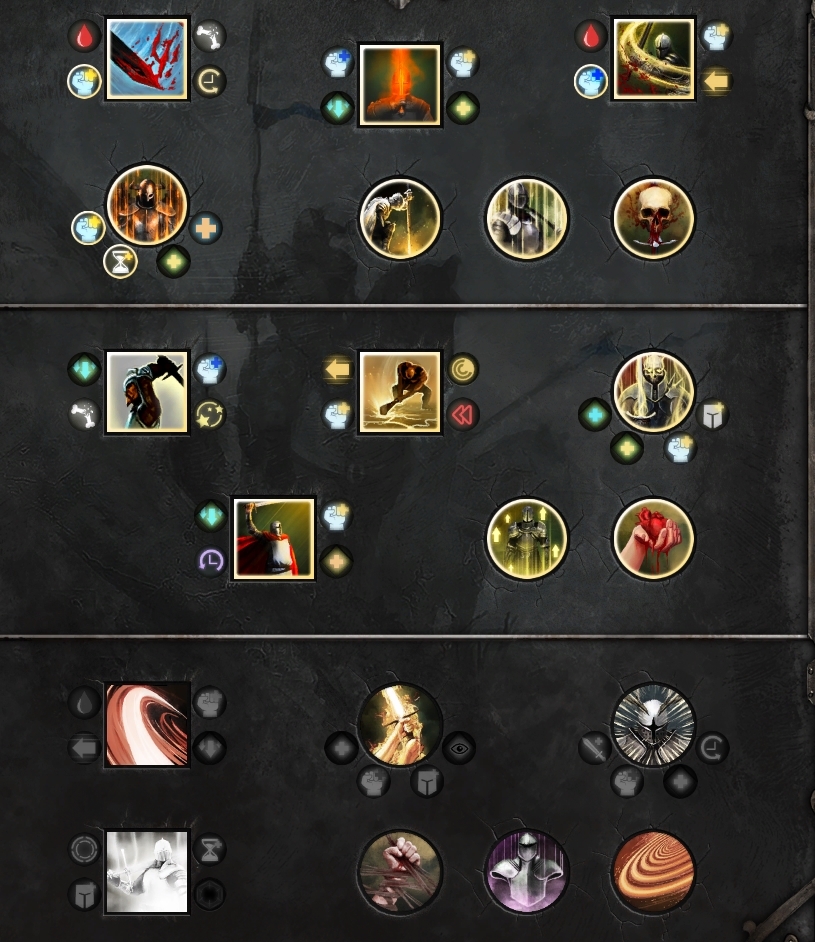Toggle the purple clock modifier beside the red-caped knight

211,561
